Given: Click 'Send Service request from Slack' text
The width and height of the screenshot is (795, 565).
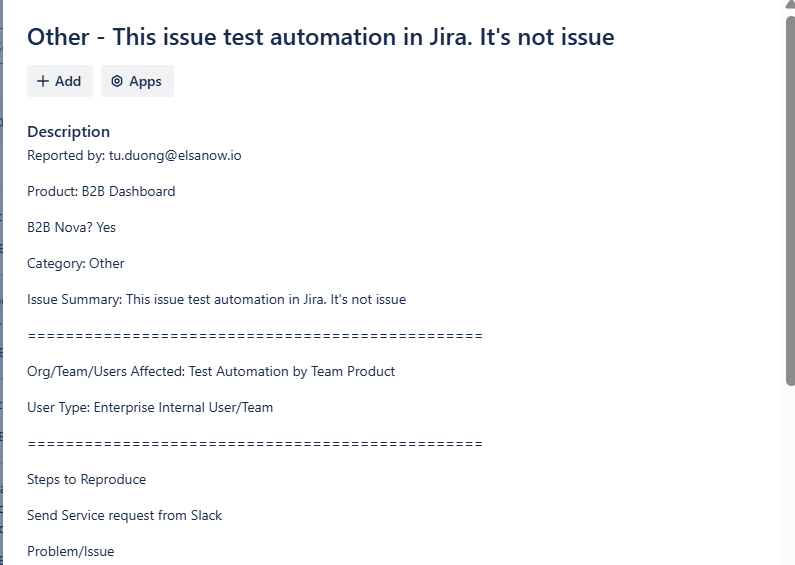Looking at the screenshot, I should pos(124,515).
